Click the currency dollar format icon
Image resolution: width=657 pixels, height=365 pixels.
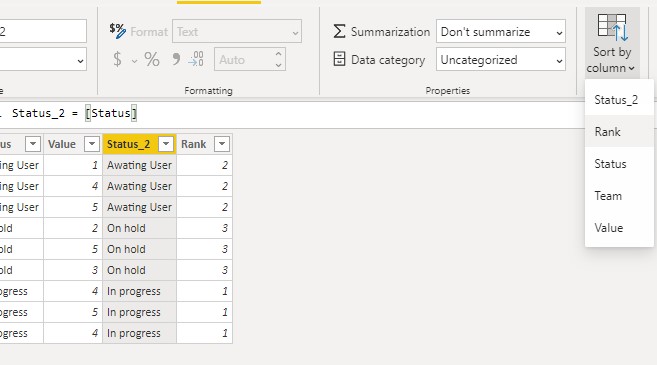pyautogui.click(x=117, y=59)
